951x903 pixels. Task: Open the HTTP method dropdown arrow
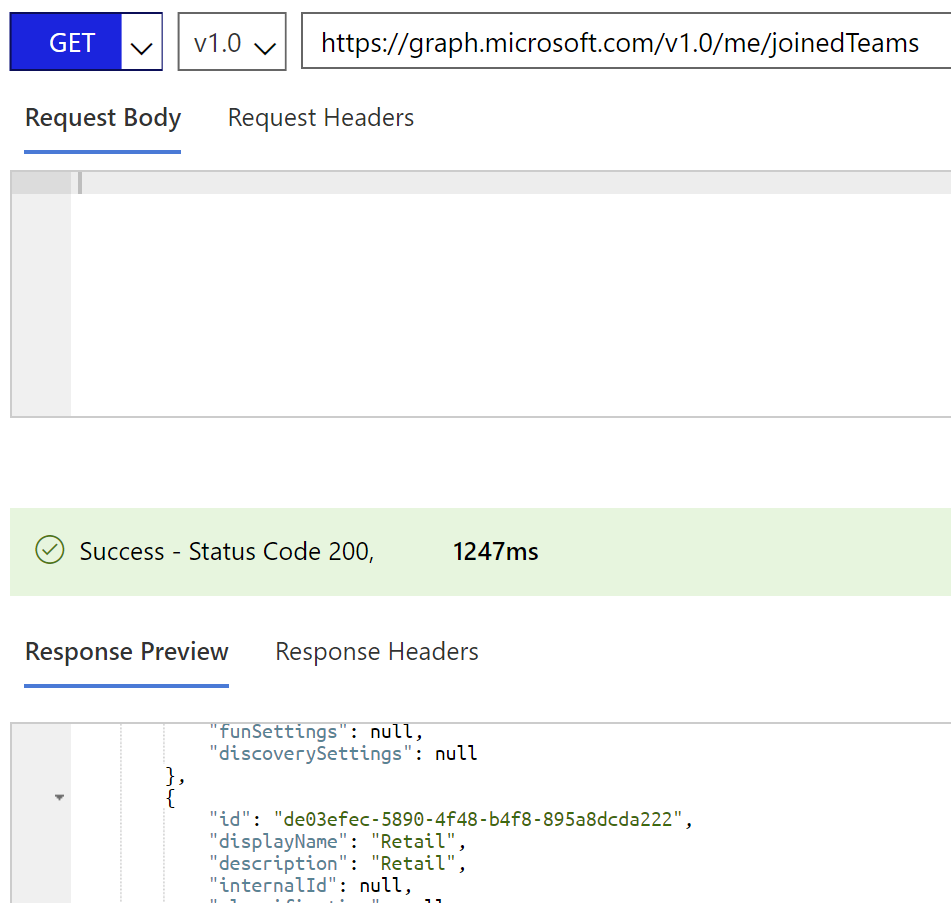pyautogui.click(x=141, y=42)
